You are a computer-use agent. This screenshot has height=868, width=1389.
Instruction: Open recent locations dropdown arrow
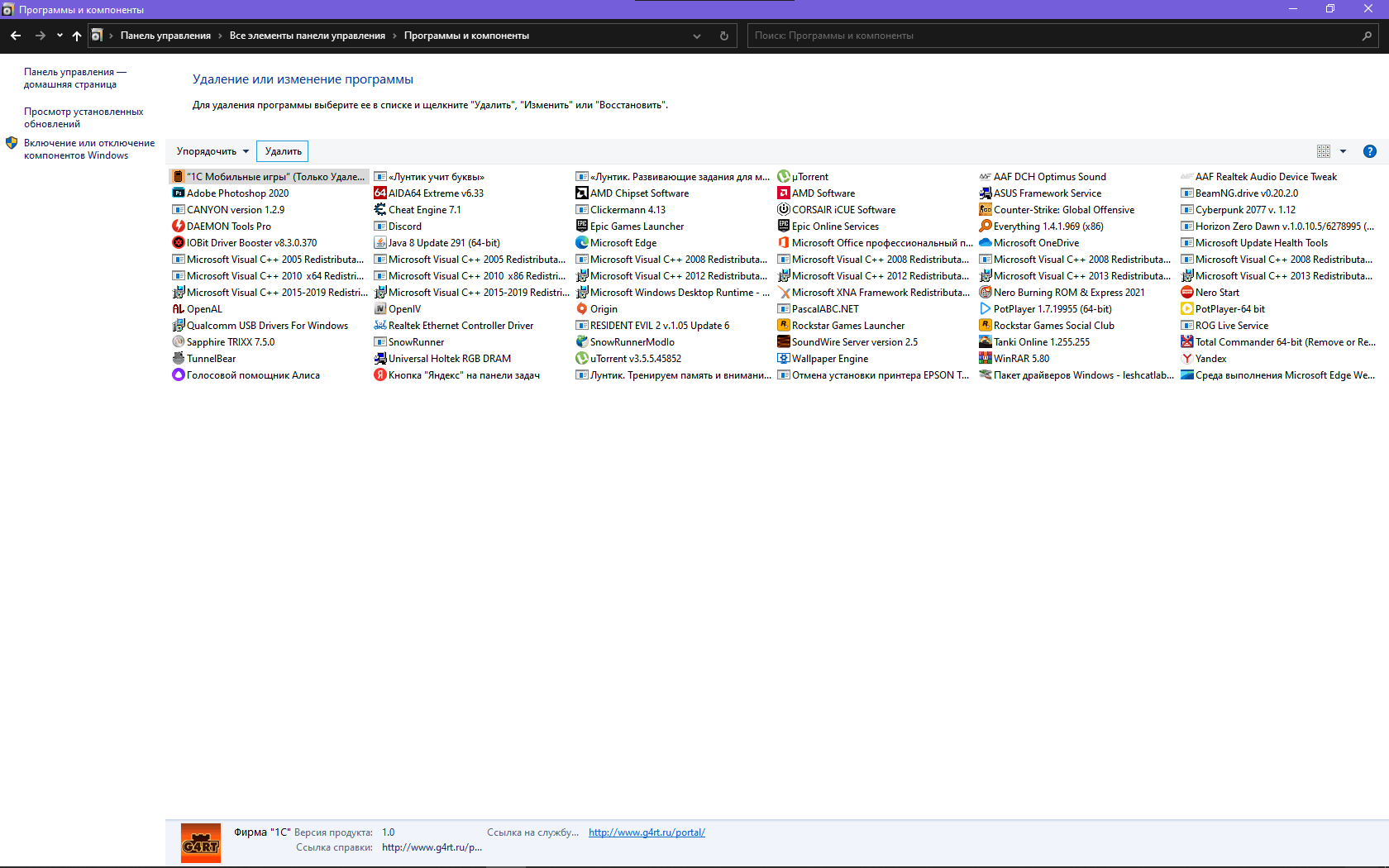60,36
